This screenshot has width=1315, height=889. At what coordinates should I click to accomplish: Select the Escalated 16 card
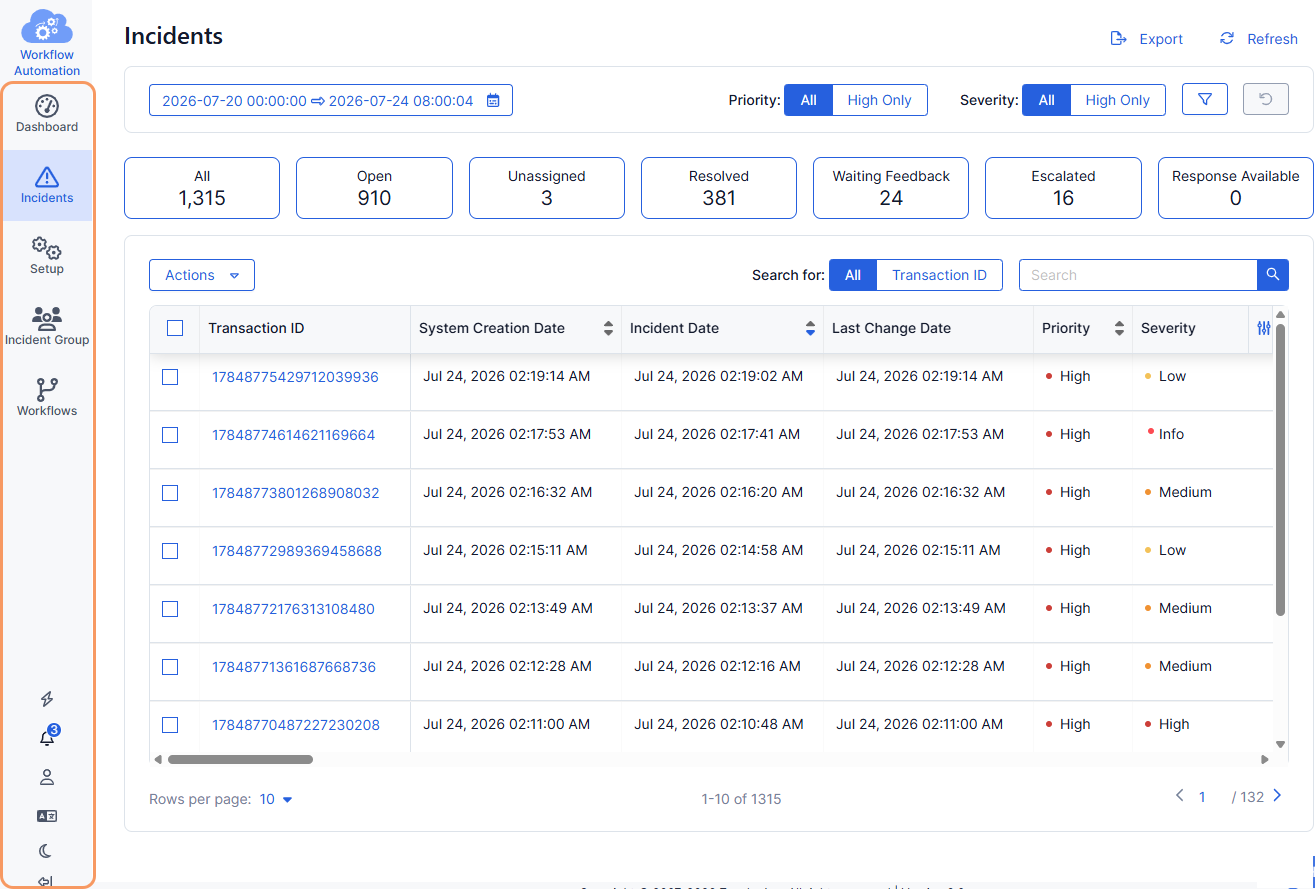(x=1063, y=188)
